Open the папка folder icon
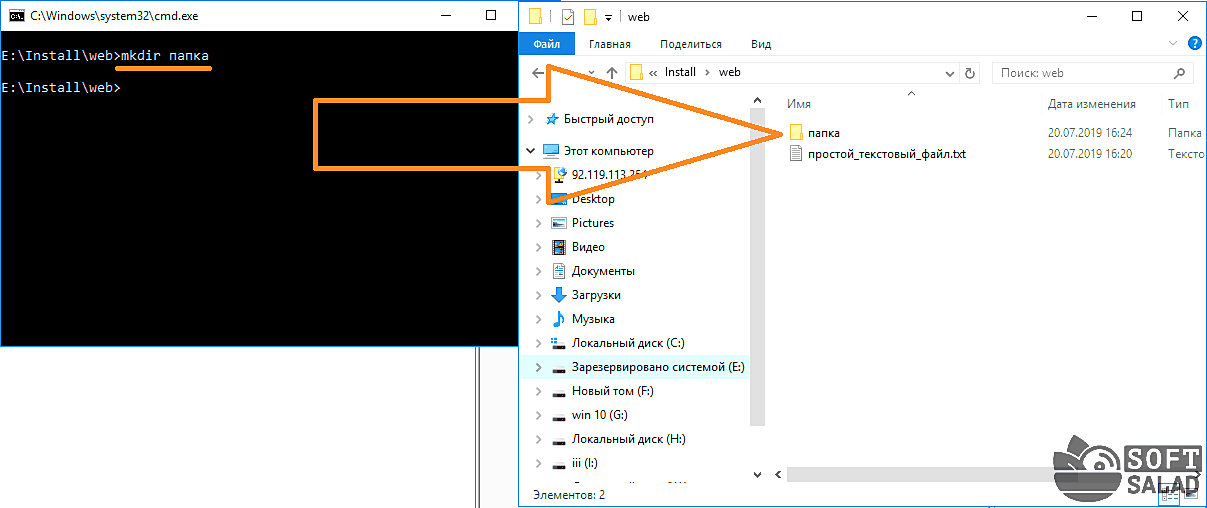 [x=796, y=132]
